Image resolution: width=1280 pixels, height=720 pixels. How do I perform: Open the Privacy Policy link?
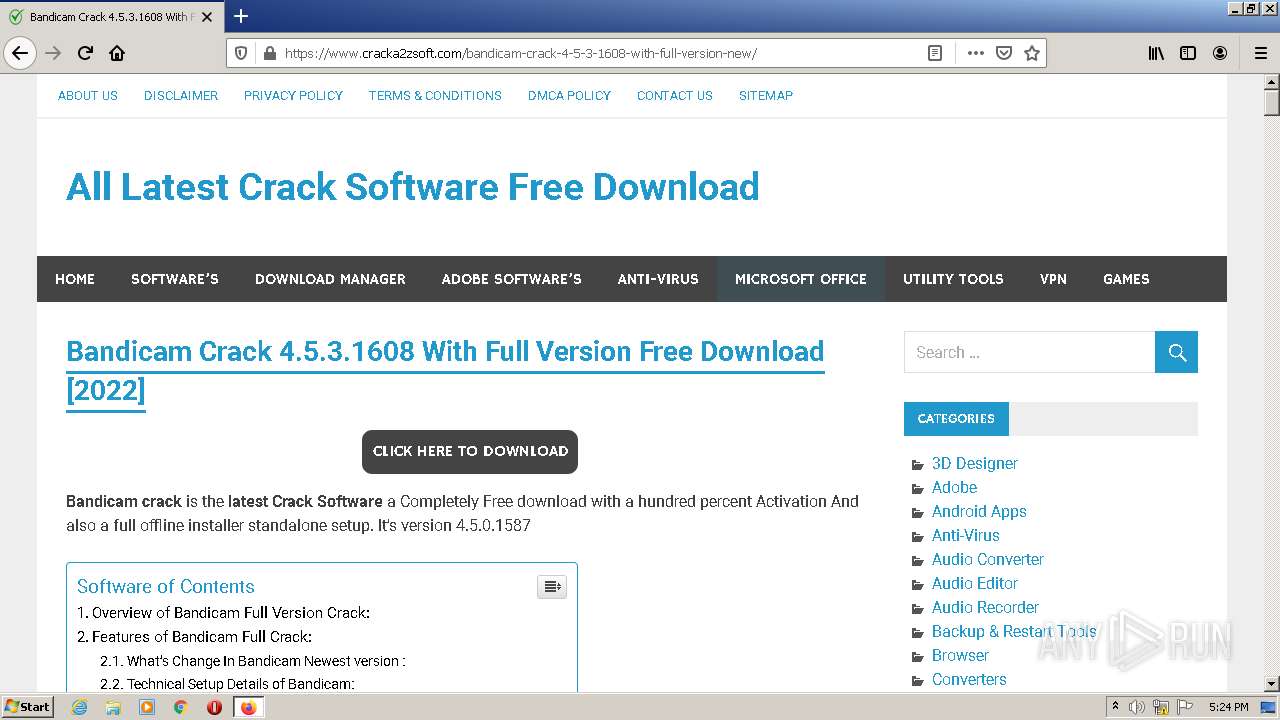click(x=293, y=95)
